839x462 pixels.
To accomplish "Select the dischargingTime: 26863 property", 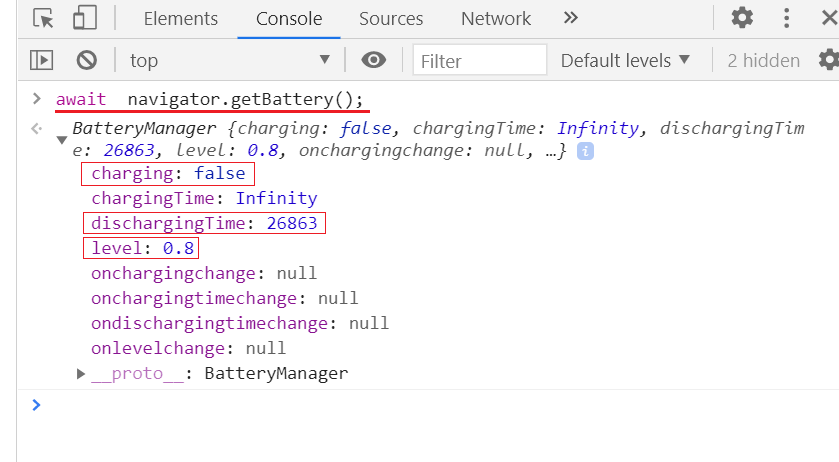I will (x=204, y=223).
